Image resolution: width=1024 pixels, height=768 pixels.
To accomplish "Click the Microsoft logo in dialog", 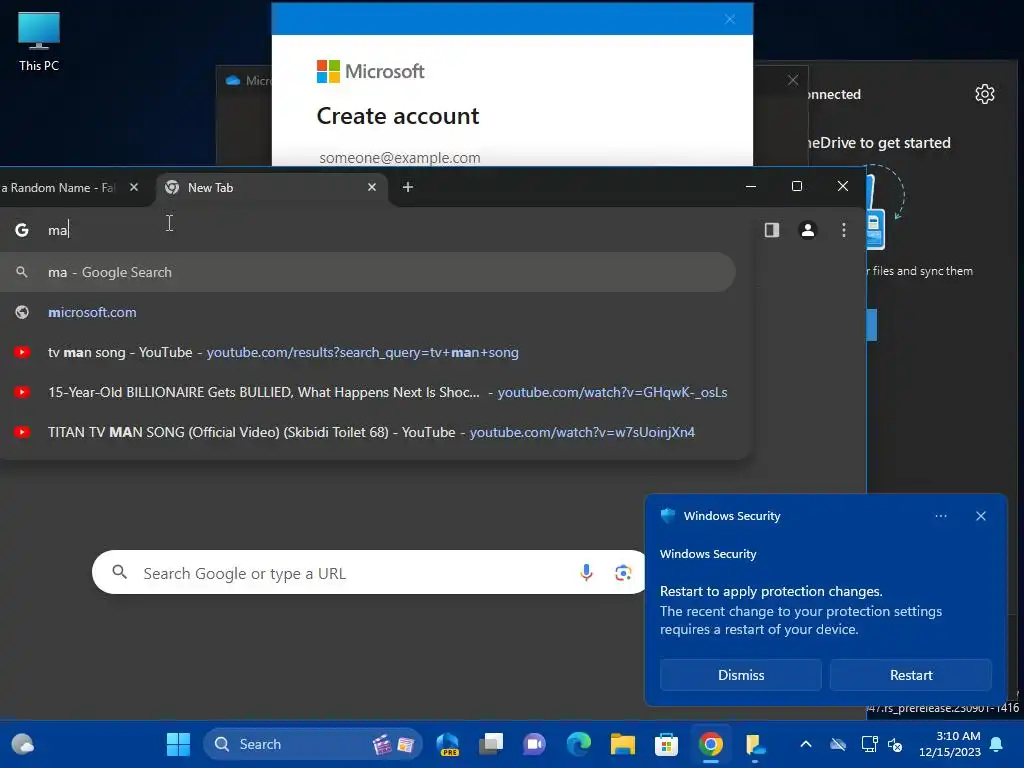I will coord(370,71).
